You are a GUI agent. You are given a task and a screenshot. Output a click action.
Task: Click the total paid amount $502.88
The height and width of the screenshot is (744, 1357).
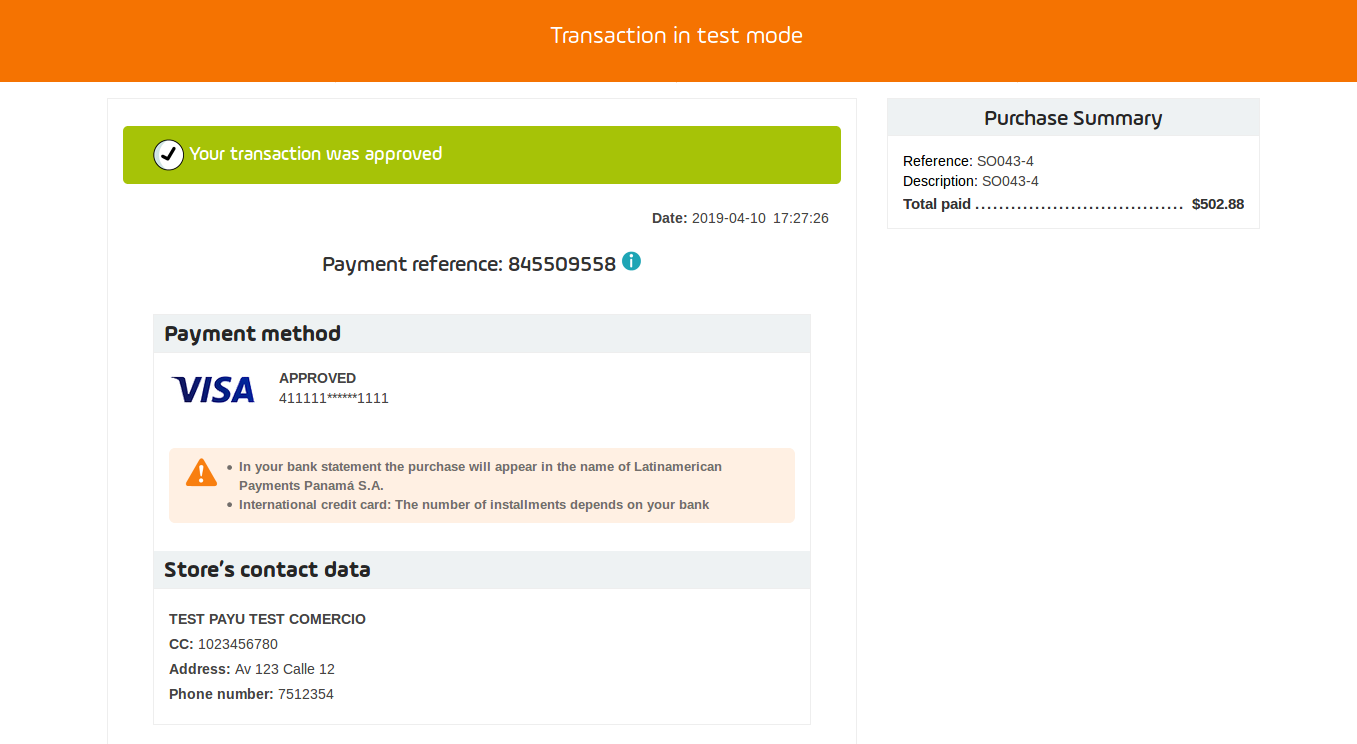click(1217, 204)
